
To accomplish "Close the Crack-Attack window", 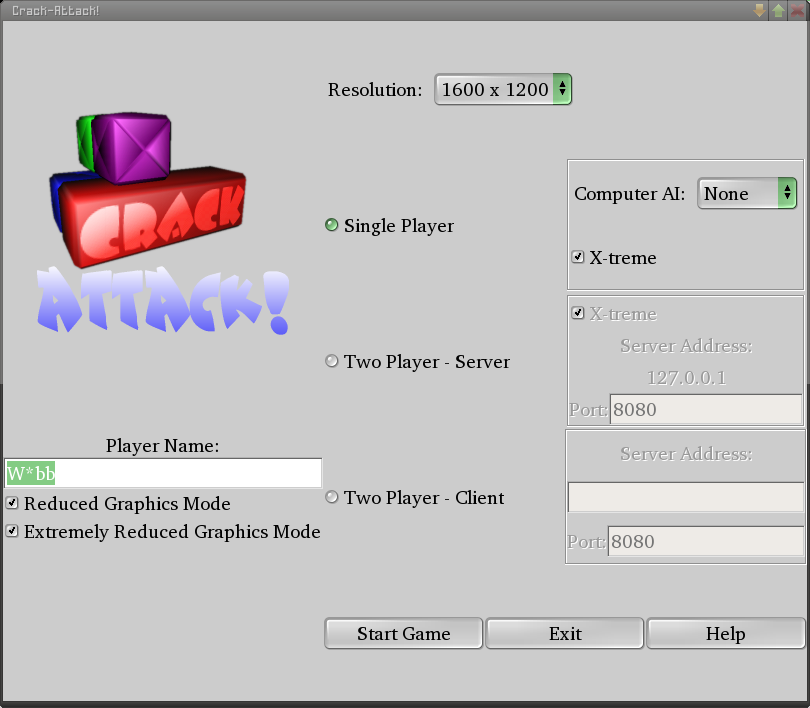I will 797,10.
